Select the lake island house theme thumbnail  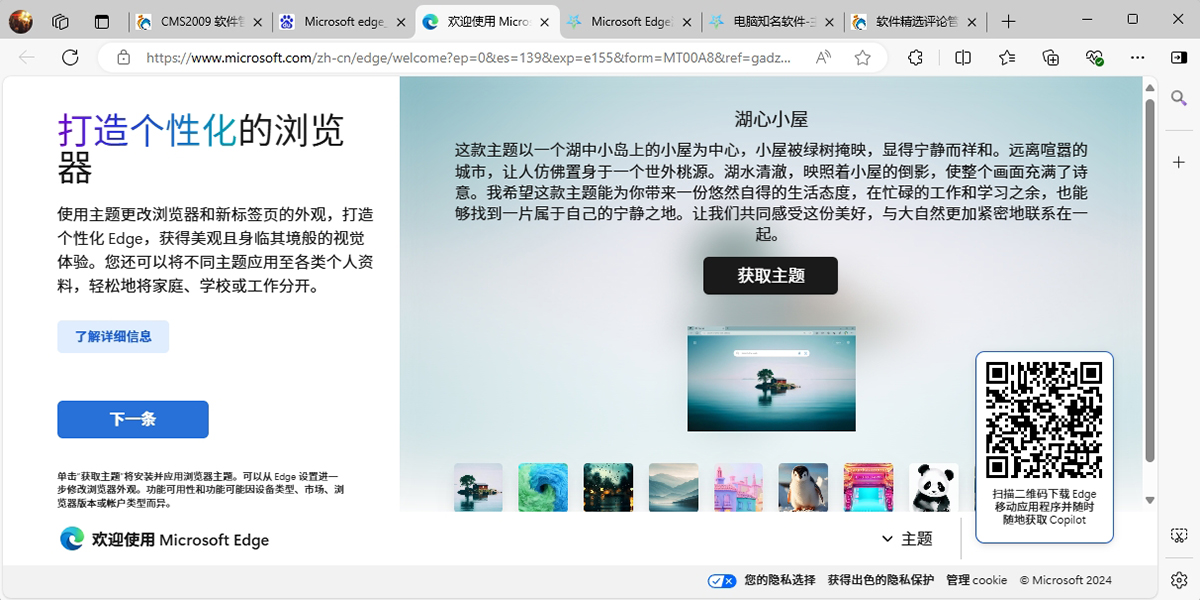coord(478,487)
